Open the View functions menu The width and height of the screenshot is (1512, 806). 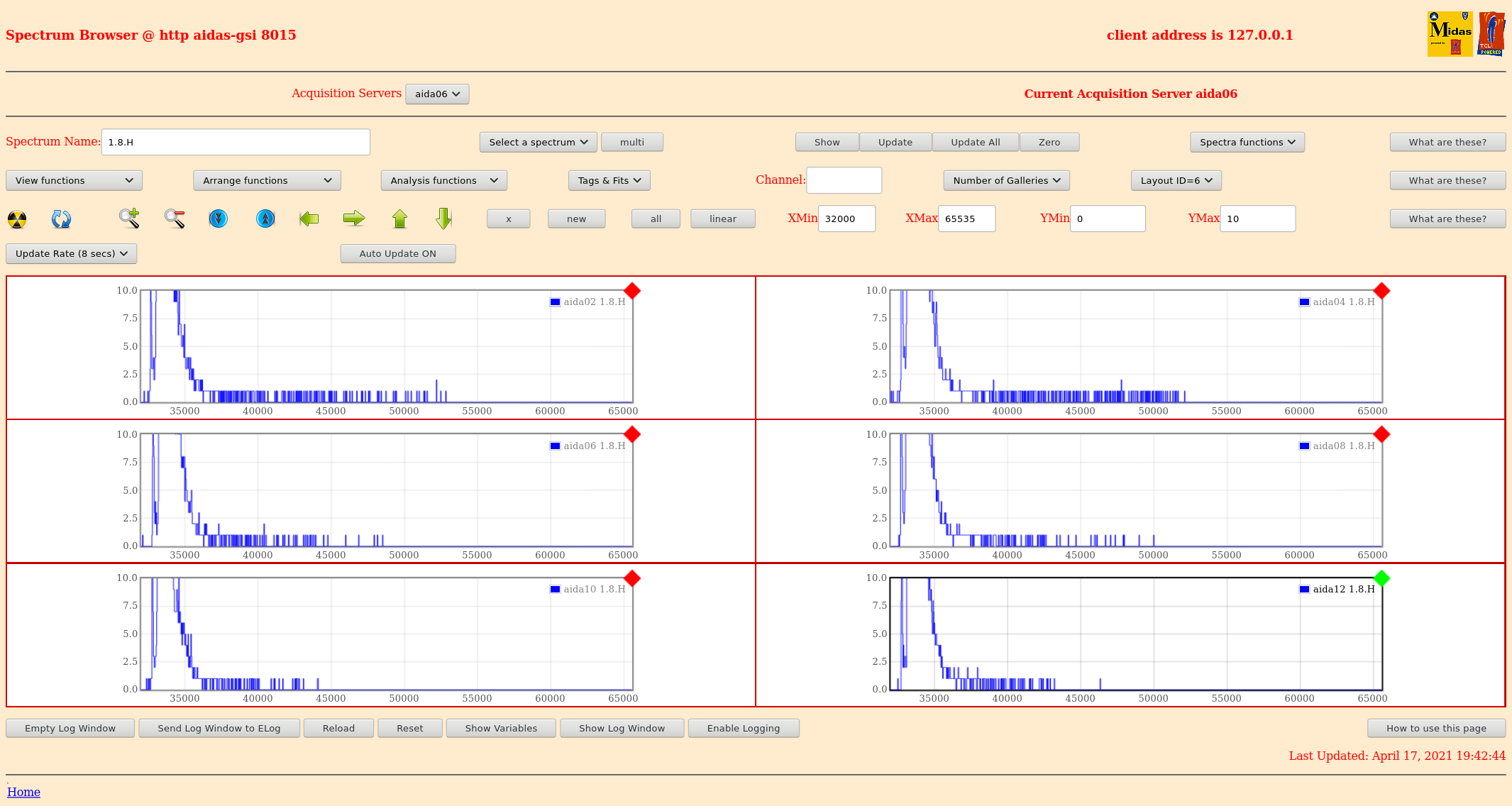pos(74,181)
